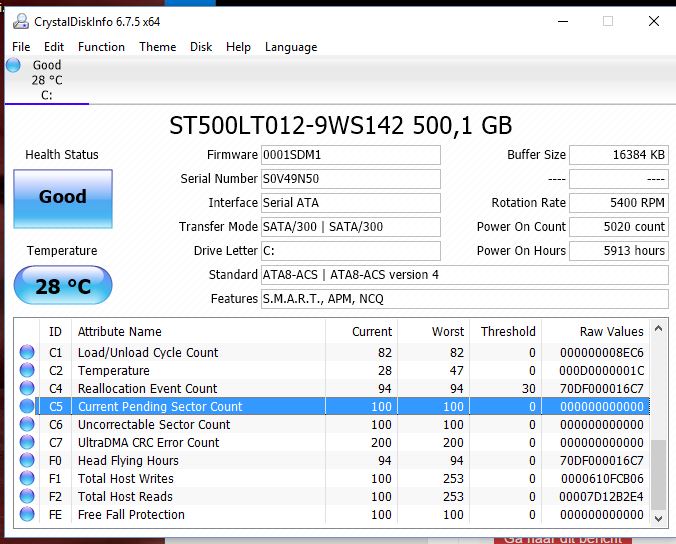Screen dimensions: 676x544
Task: Click the Attribute Name column header
Action: [x=198, y=331]
